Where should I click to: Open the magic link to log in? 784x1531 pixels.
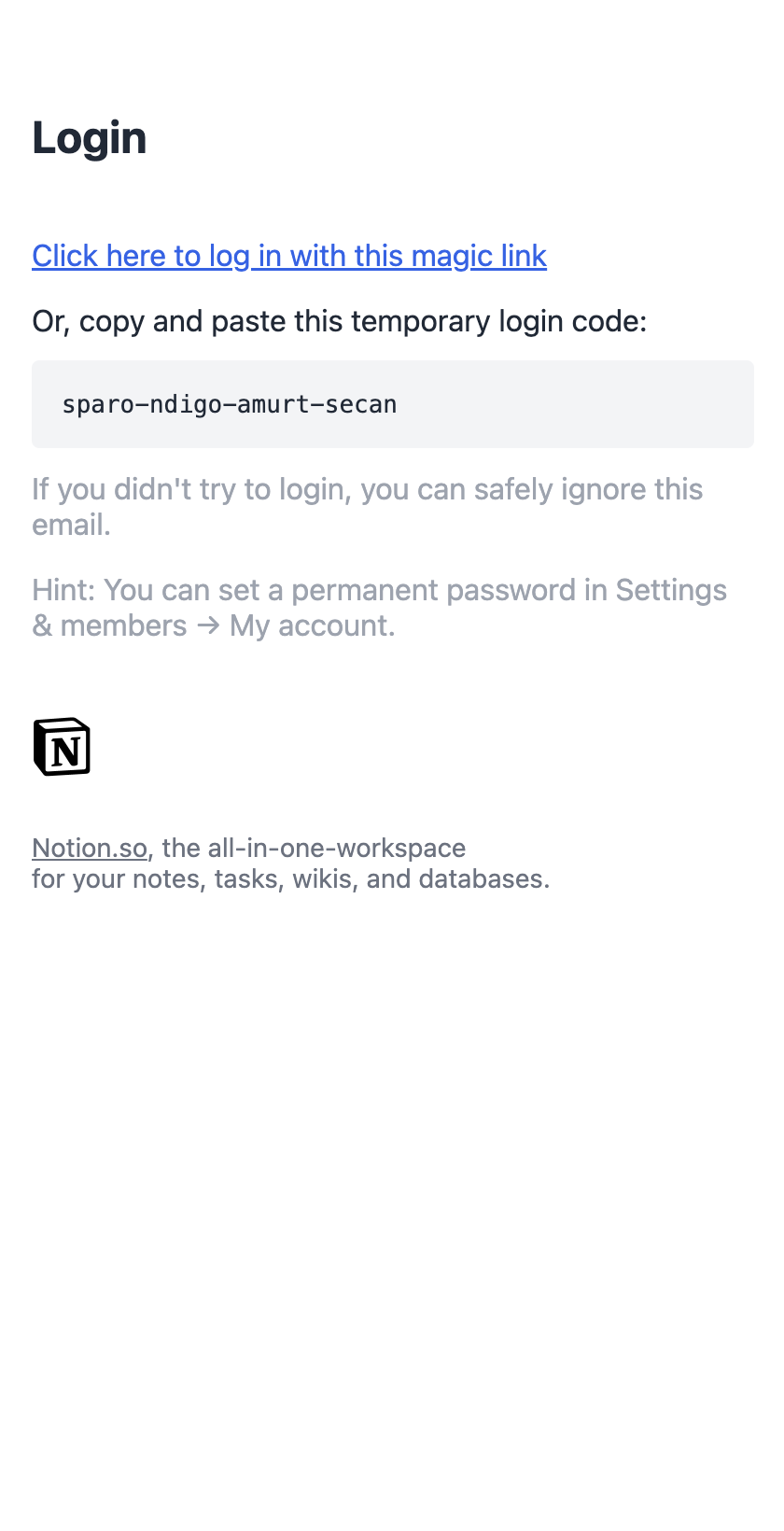[289, 256]
